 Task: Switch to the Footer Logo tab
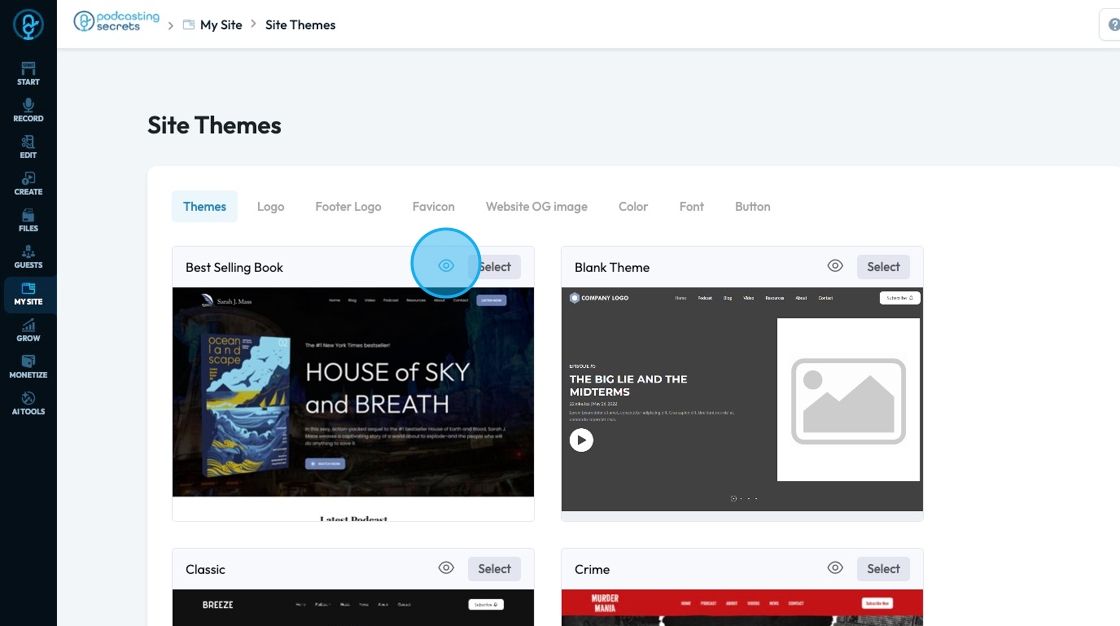(x=348, y=207)
